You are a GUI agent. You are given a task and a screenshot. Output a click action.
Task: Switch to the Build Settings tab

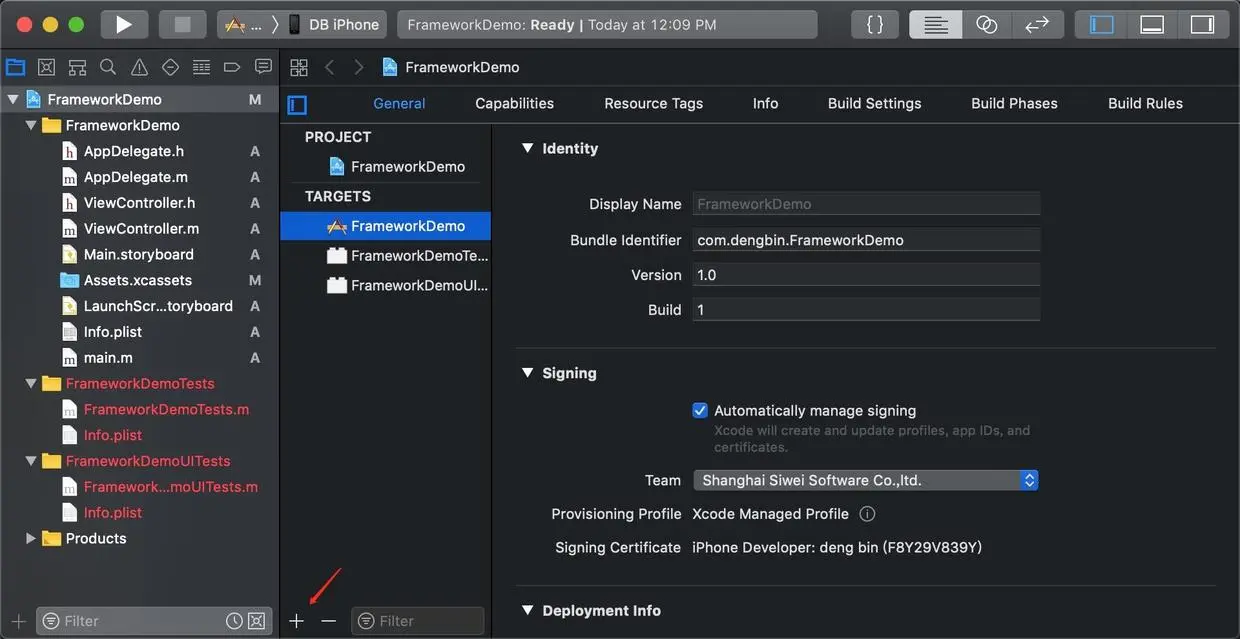[874, 103]
